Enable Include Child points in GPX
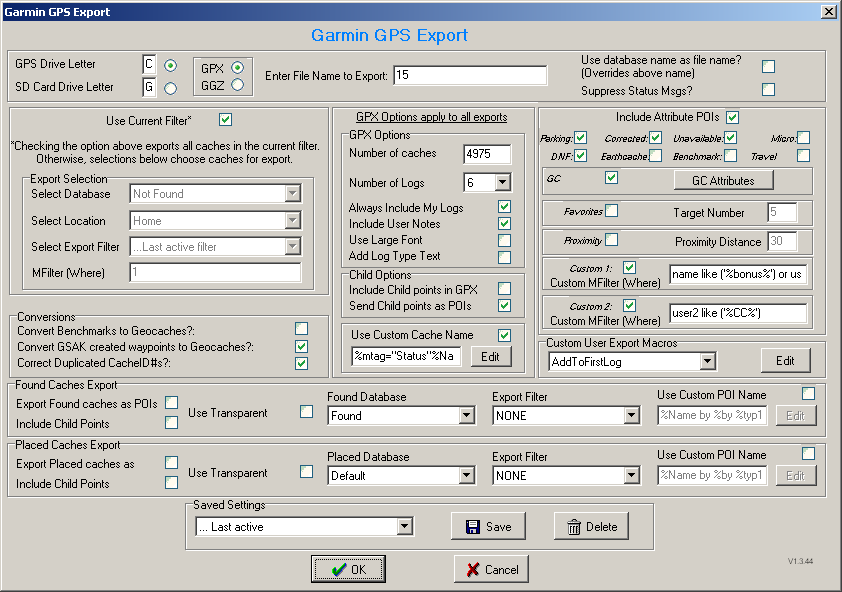 [504, 288]
